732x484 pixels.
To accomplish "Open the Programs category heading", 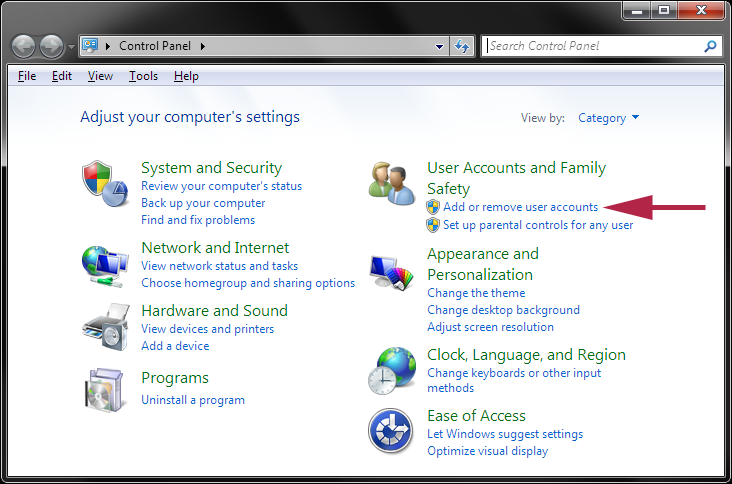I will [x=175, y=378].
